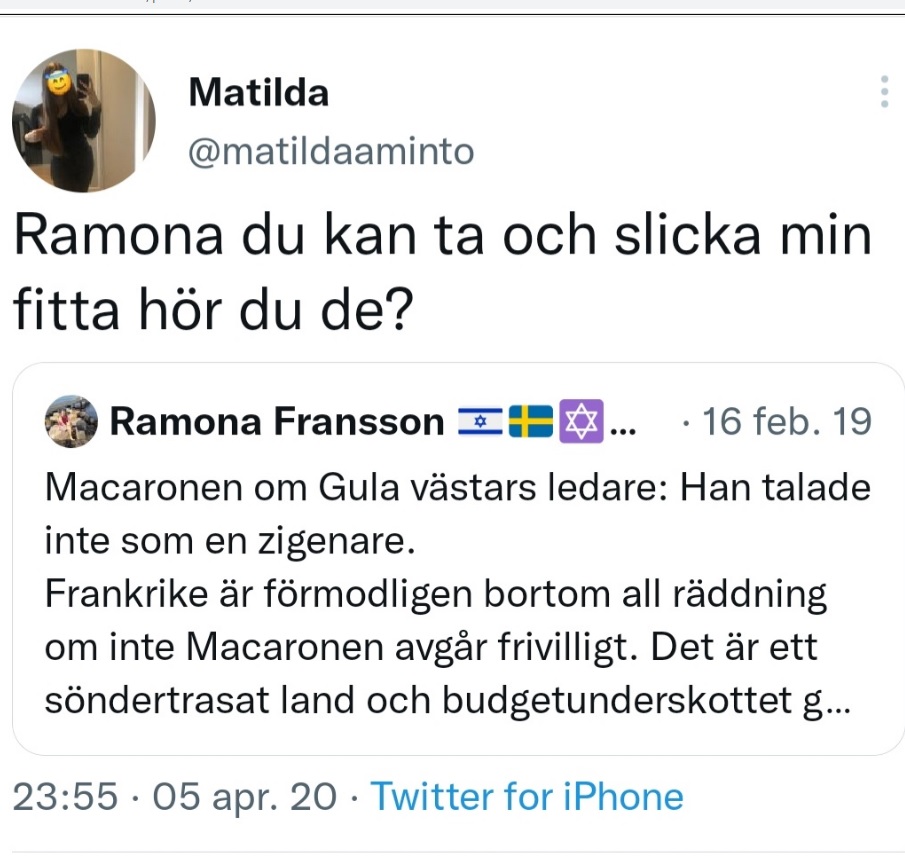
Task: Click the "Twitter for iPhone" source link
Action: [x=527, y=797]
